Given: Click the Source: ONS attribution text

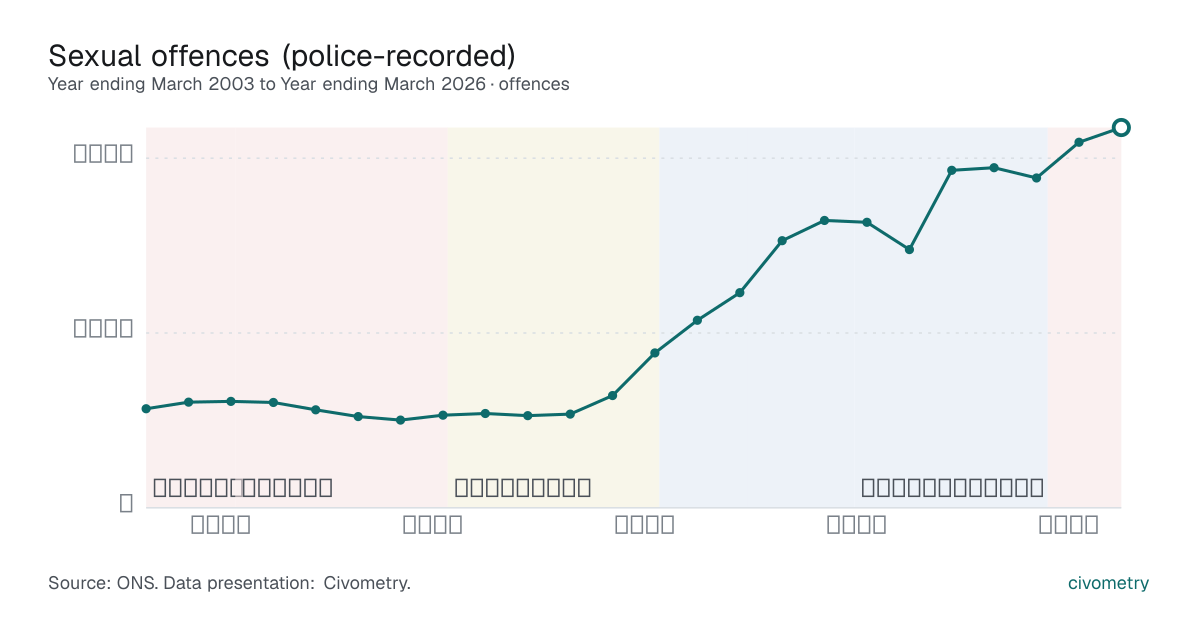Looking at the screenshot, I should (229, 583).
